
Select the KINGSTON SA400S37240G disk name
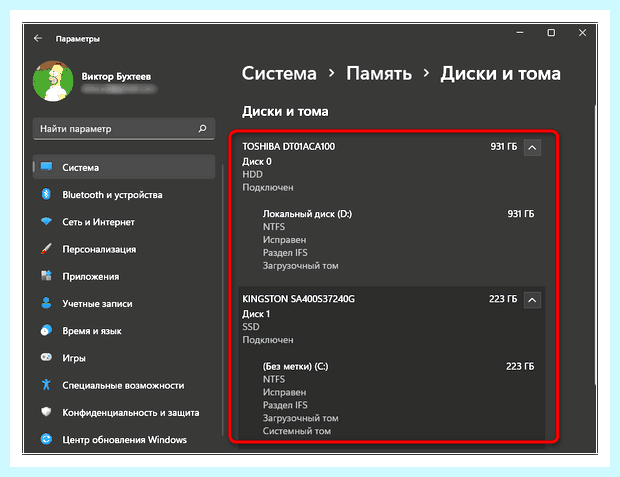299,299
